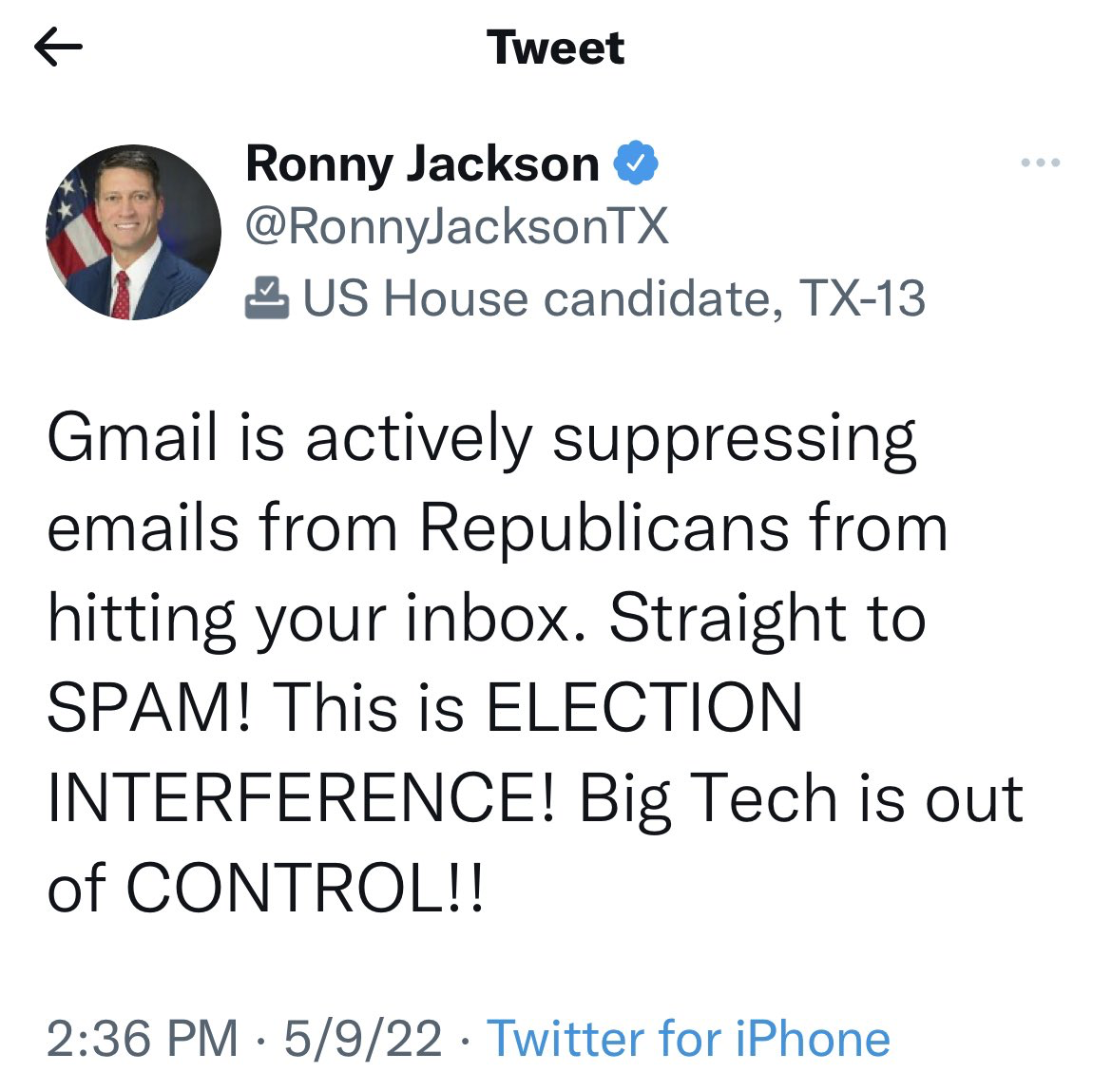
Task: Click the 5/9/22 tweet date
Action: tap(363, 1038)
